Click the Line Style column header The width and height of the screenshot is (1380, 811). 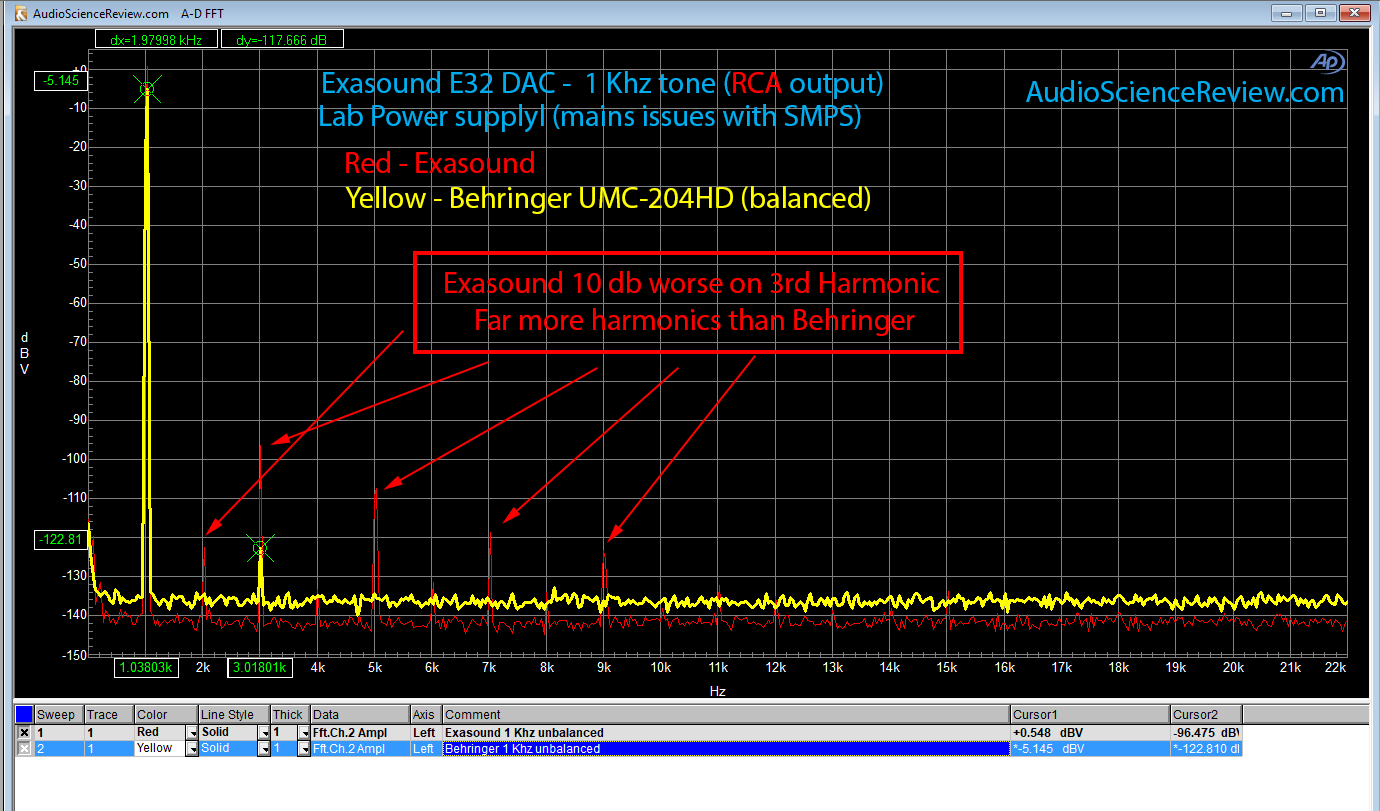[234, 714]
